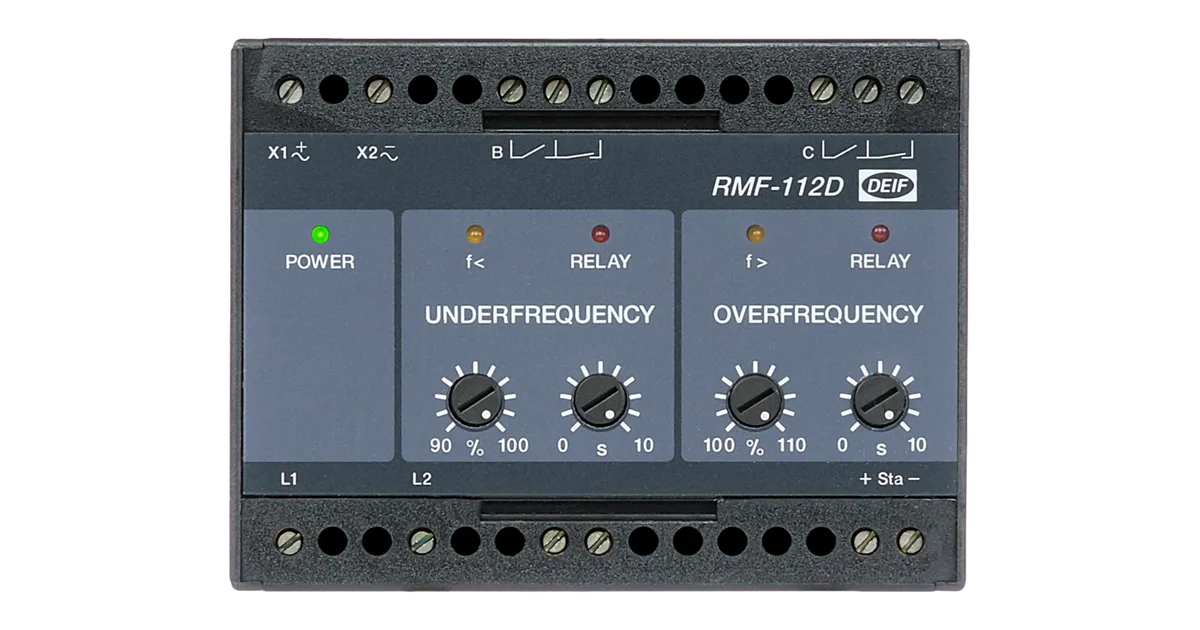Viewport: 1200px width, 630px height.
Task: Click the RELAY label in underfrequency panel
Action: pyautogui.click(x=600, y=262)
